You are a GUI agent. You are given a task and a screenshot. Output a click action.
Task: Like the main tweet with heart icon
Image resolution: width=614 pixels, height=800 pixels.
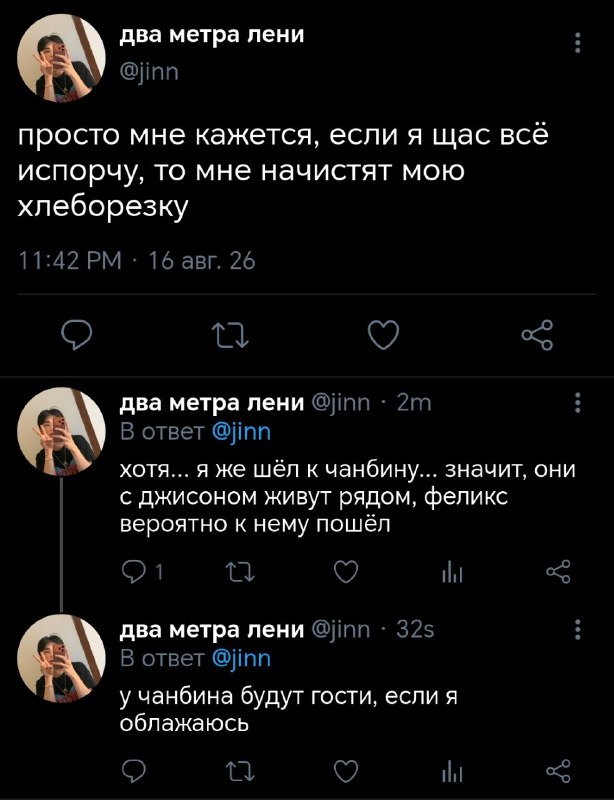tap(383, 335)
